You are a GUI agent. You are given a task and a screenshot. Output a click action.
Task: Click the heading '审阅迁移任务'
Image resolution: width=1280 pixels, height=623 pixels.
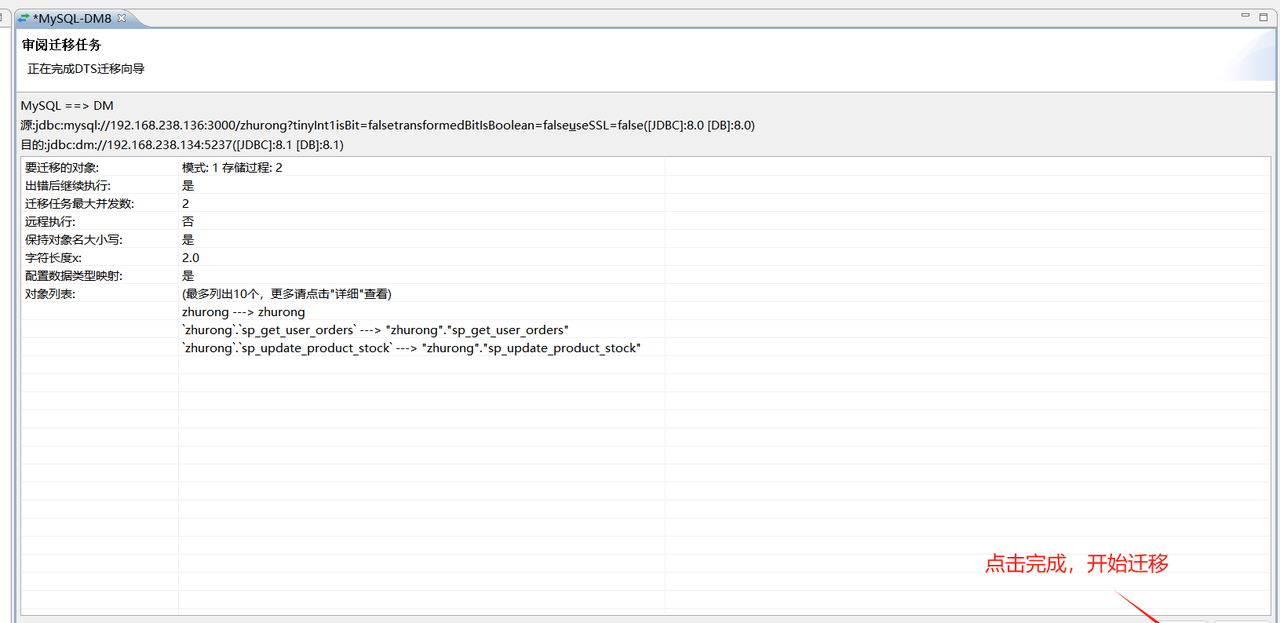62,45
